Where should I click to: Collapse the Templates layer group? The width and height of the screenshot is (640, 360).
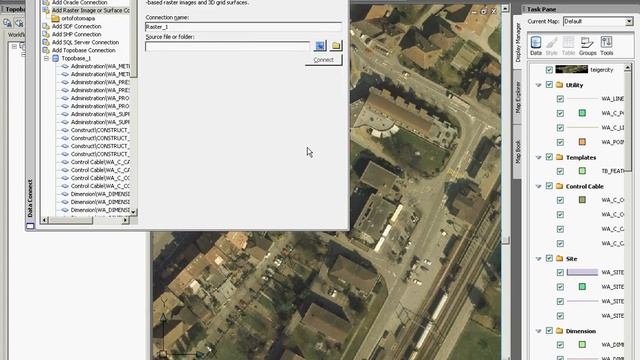(538, 158)
